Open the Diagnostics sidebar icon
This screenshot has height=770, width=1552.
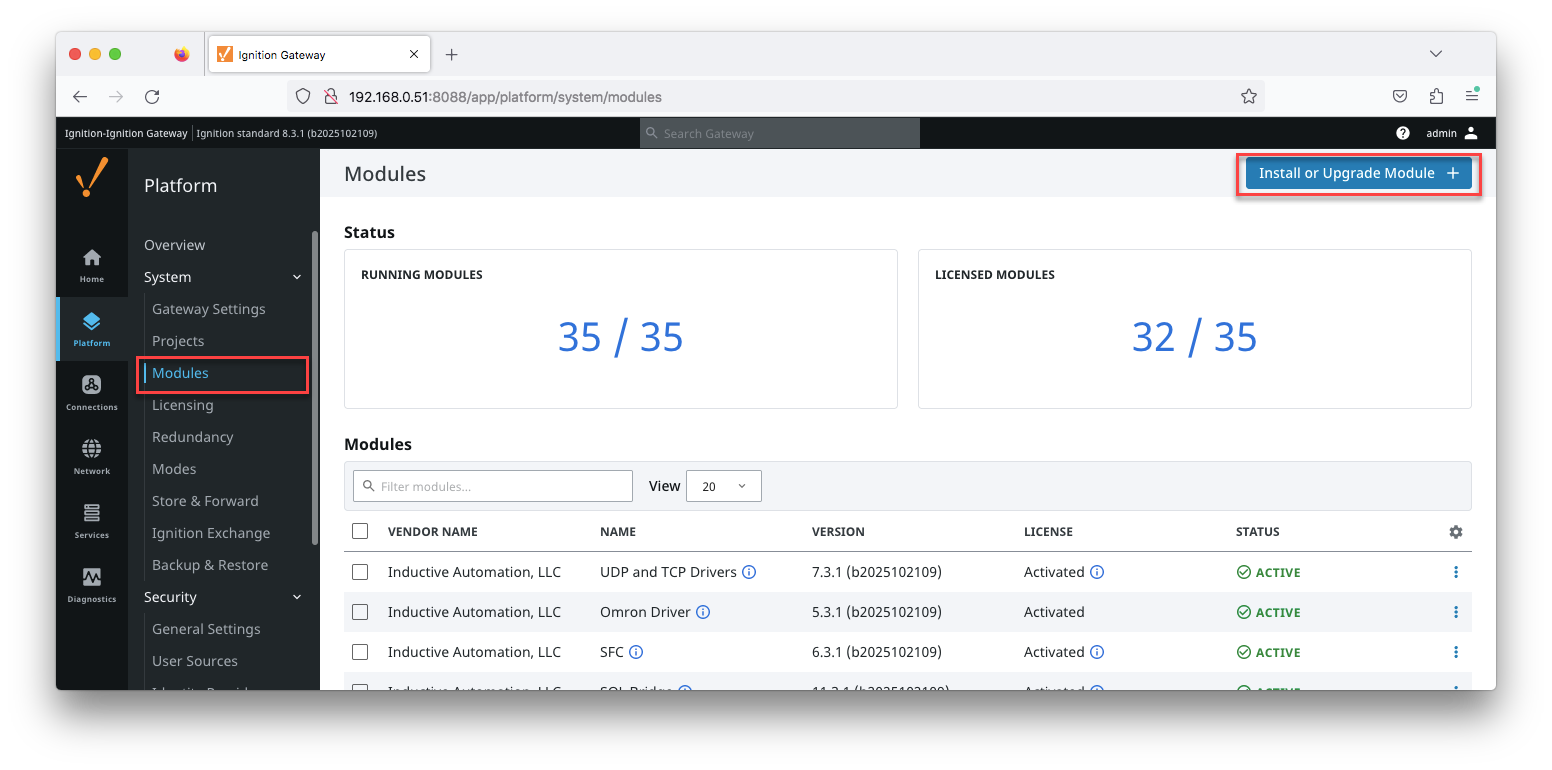click(x=92, y=583)
